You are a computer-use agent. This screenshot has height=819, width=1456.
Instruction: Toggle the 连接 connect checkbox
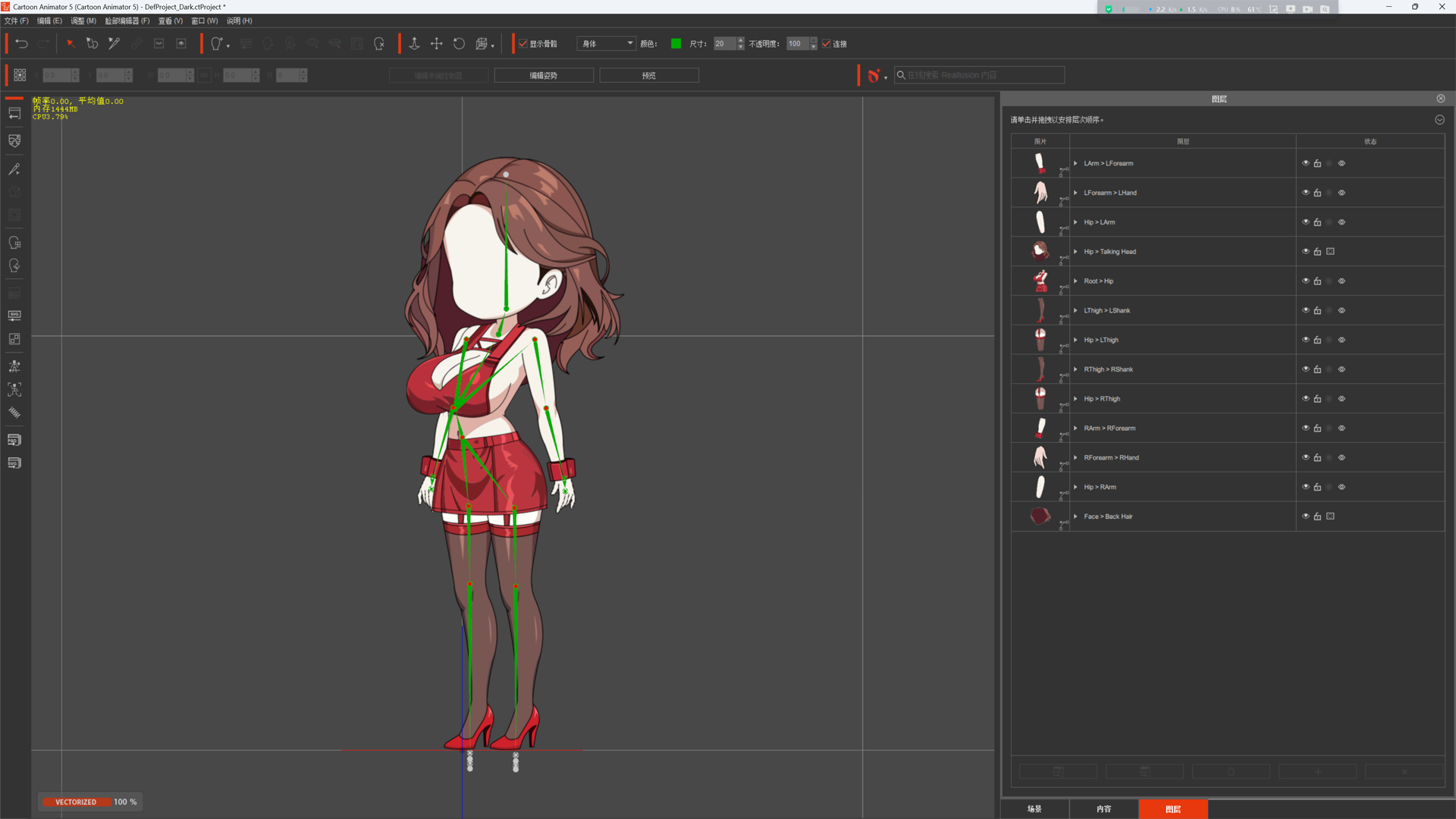coord(827,44)
